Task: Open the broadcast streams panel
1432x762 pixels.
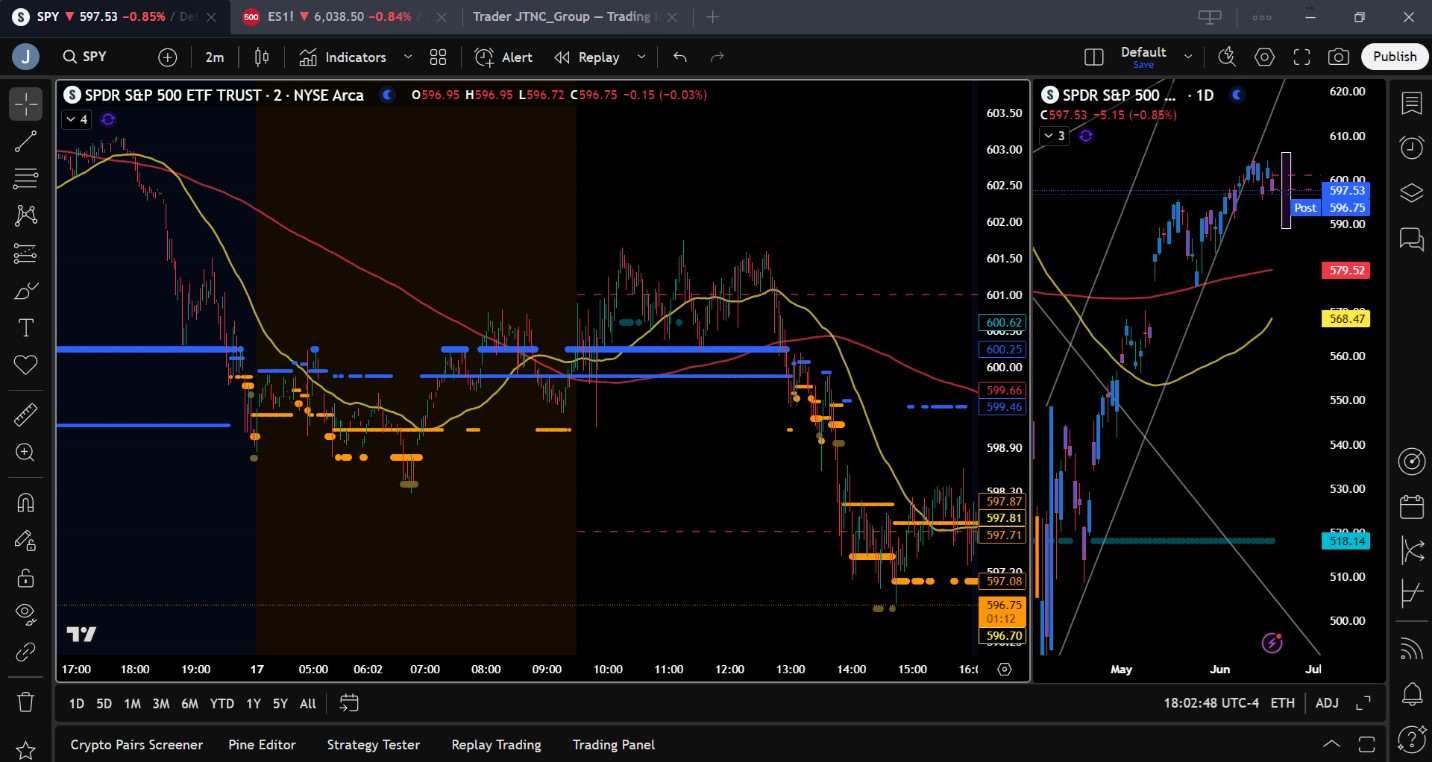Action: point(1412,649)
